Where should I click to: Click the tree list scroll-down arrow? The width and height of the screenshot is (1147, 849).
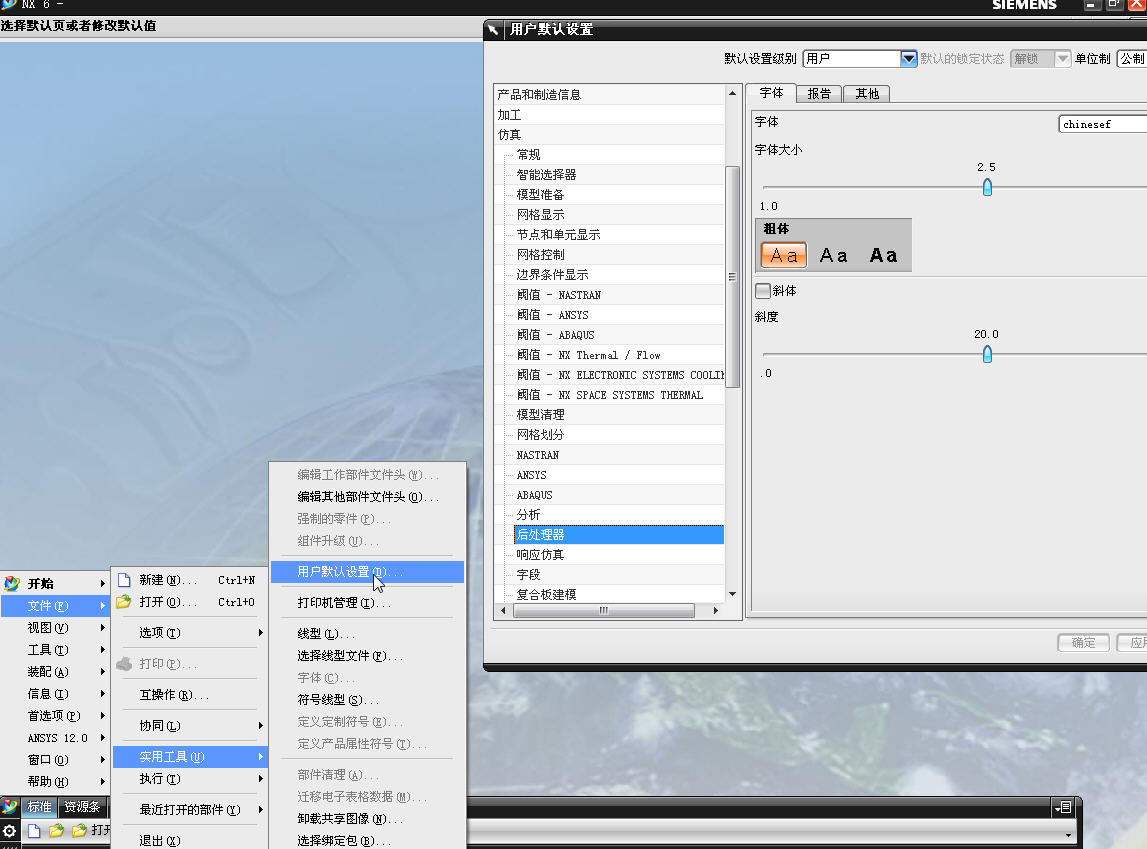tap(732, 594)
